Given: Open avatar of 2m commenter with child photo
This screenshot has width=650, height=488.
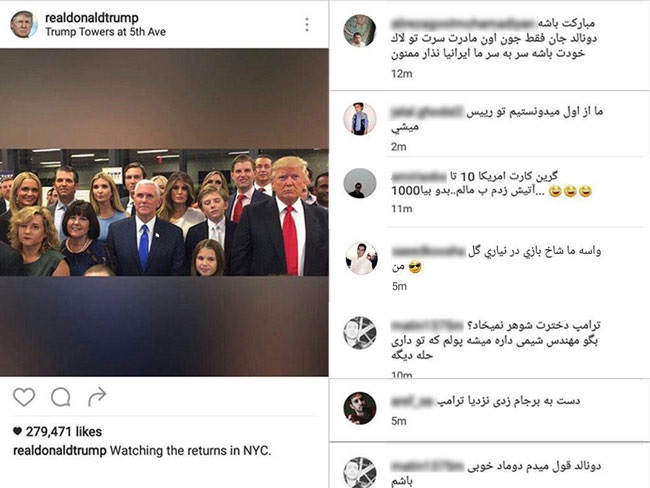Looking at the screenshot, I should 360,119.
